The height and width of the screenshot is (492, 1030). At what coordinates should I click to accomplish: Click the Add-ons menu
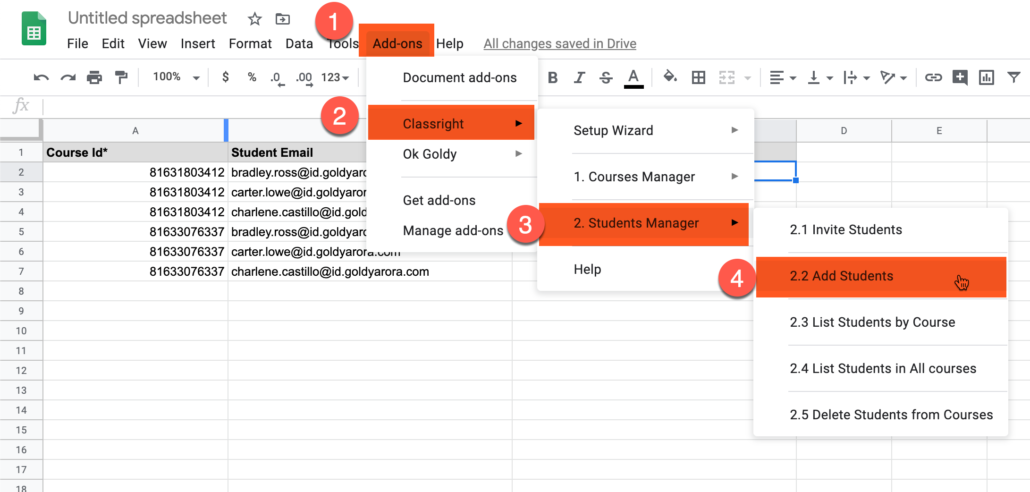click(x=397, y=43)
